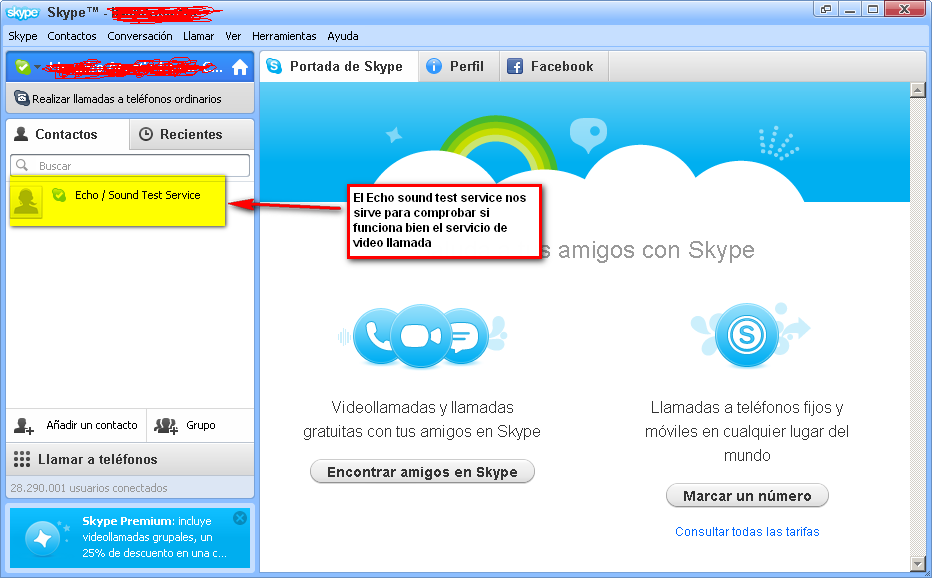This screenshot has height=578, width=932.
Task: Click the Skype credit S icon
Action: [747, 335]
